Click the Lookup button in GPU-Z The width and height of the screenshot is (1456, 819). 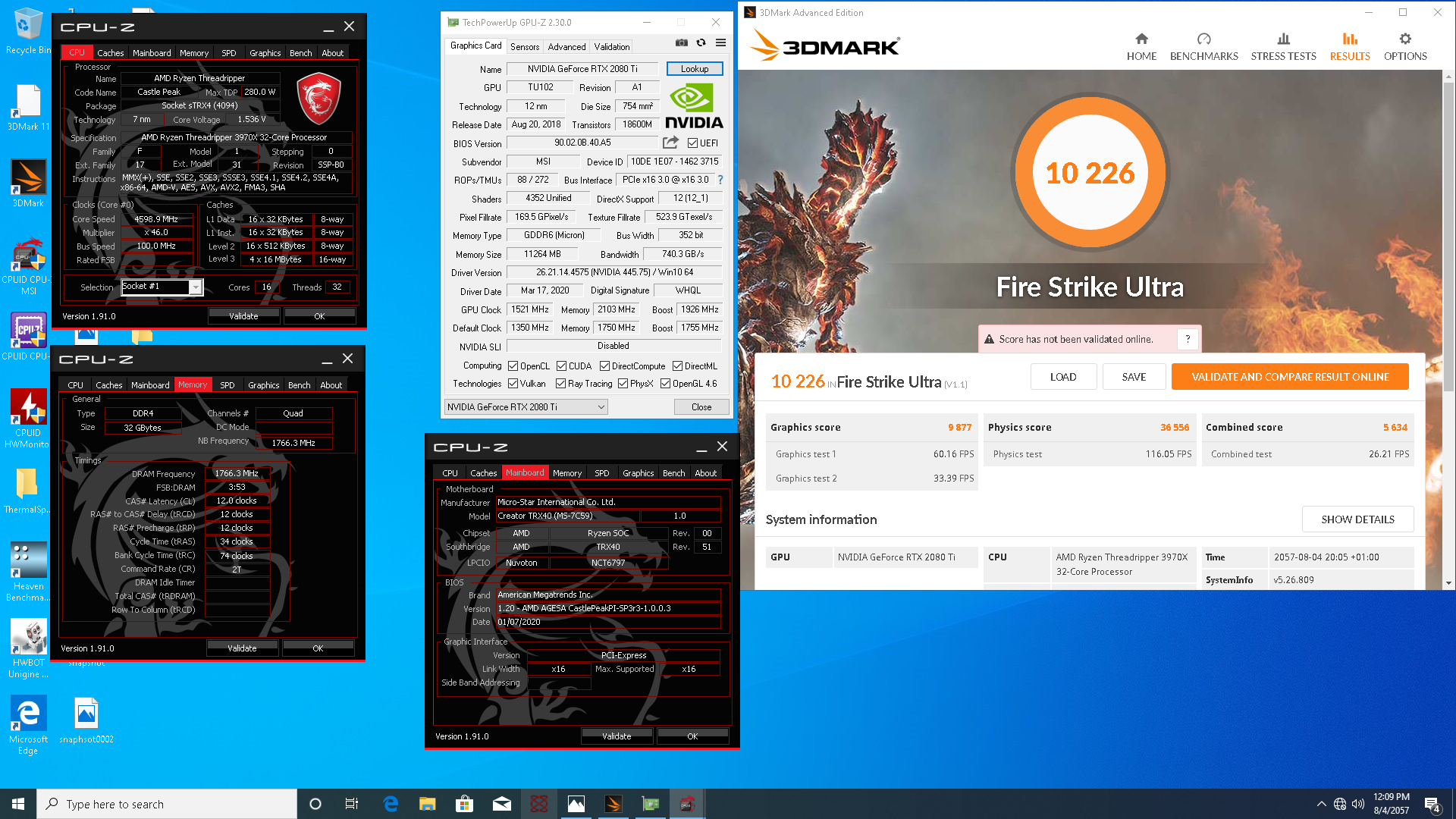(x=695, y=69)
